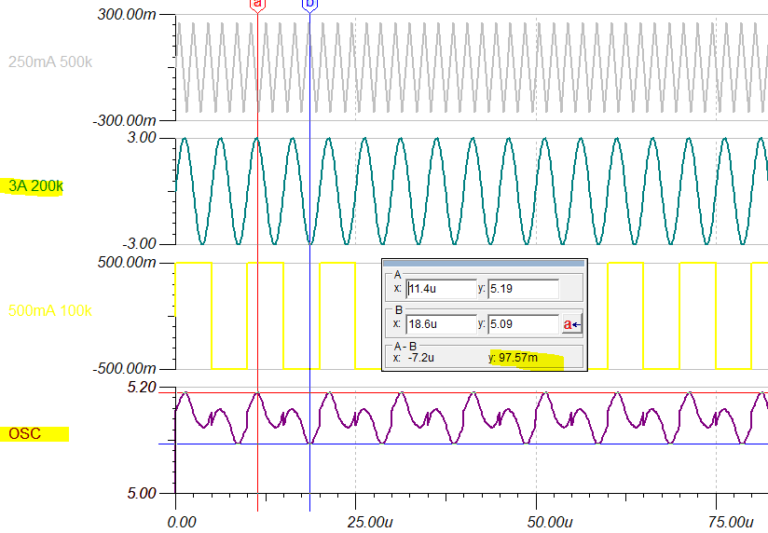
Task: Click the cursor A y field showing 5.19
Action: tap(523, 289)
